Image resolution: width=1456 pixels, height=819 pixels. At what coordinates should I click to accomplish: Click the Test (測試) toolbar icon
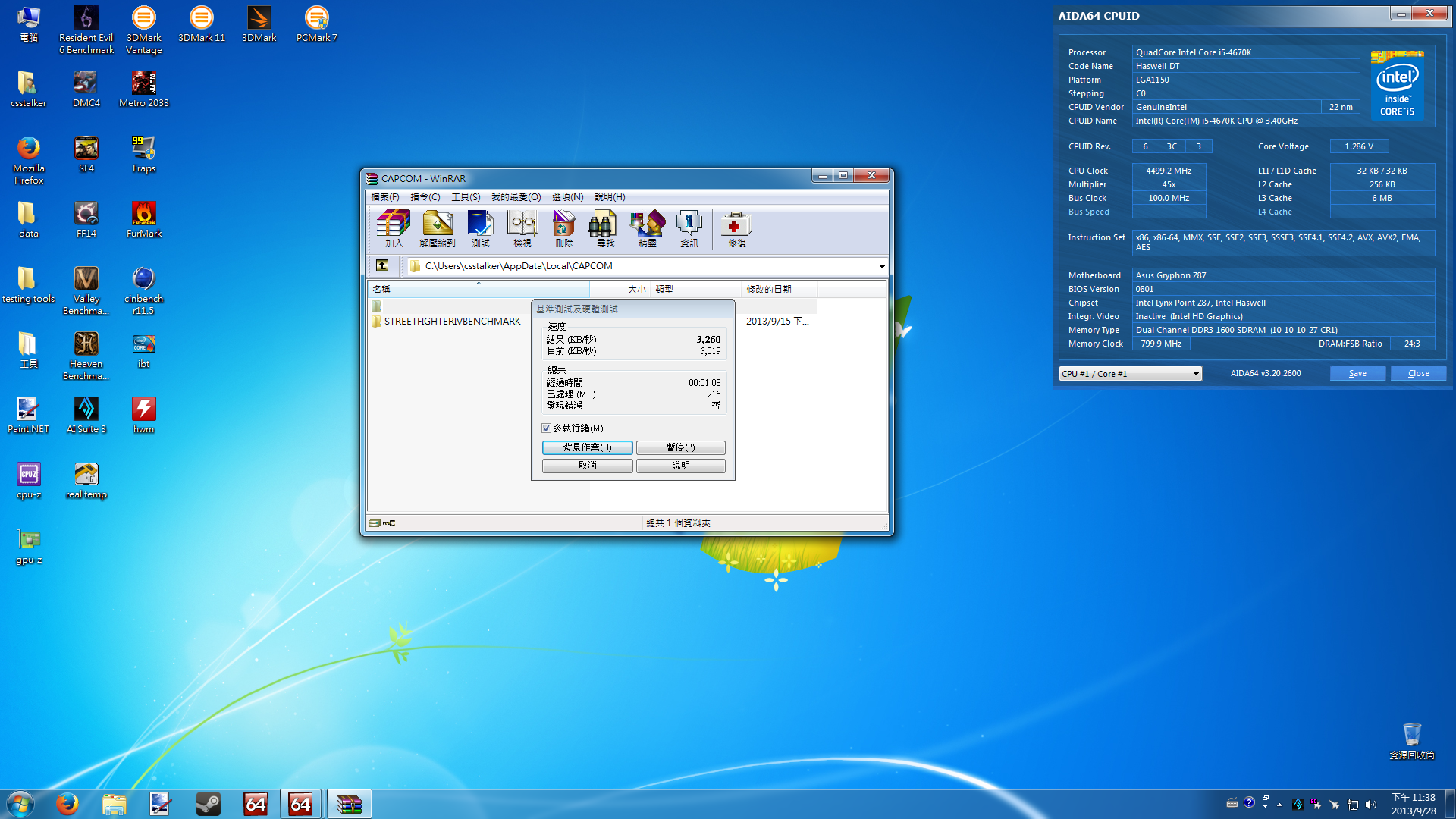481,228
